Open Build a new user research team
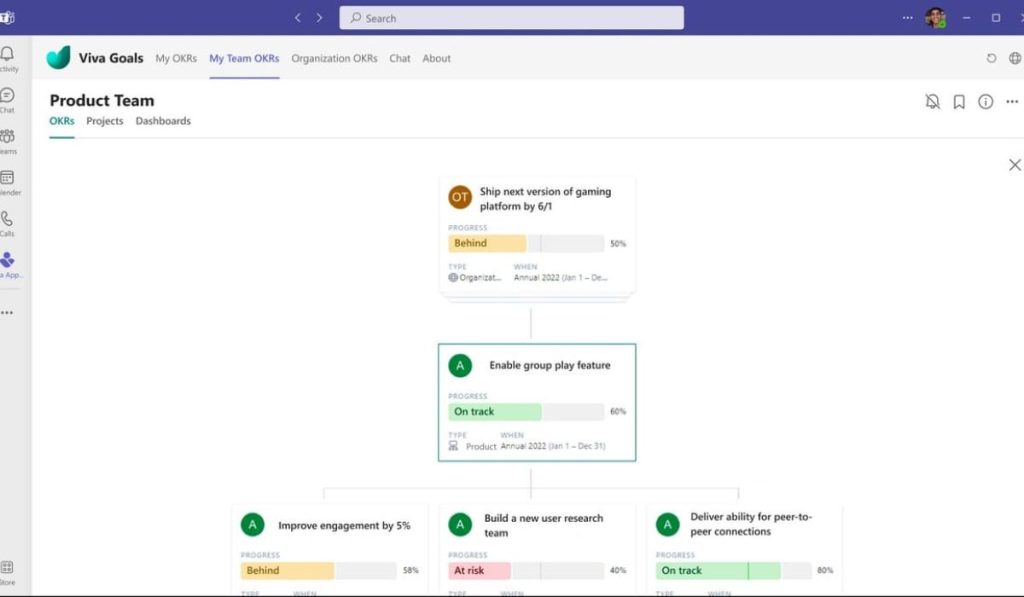The image size is (1024, 597). pos(543,525)
